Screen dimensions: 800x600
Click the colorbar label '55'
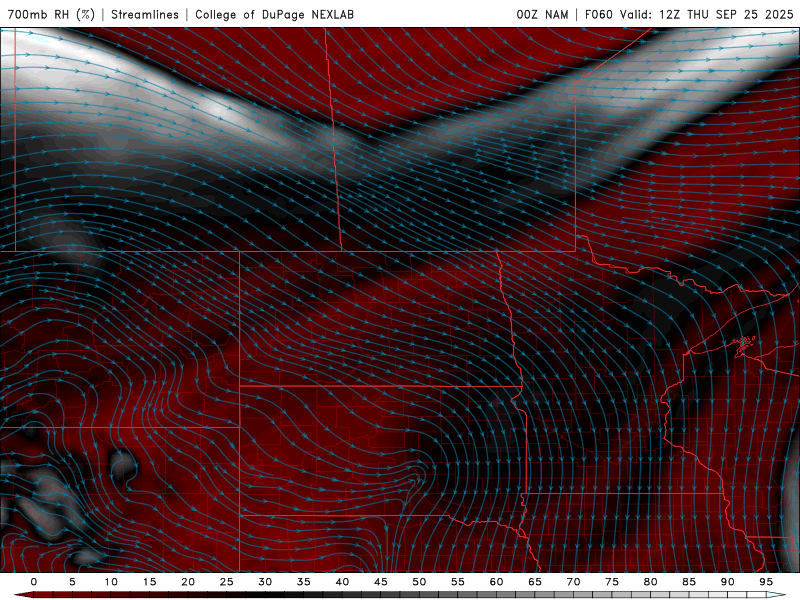pos(458,582)
